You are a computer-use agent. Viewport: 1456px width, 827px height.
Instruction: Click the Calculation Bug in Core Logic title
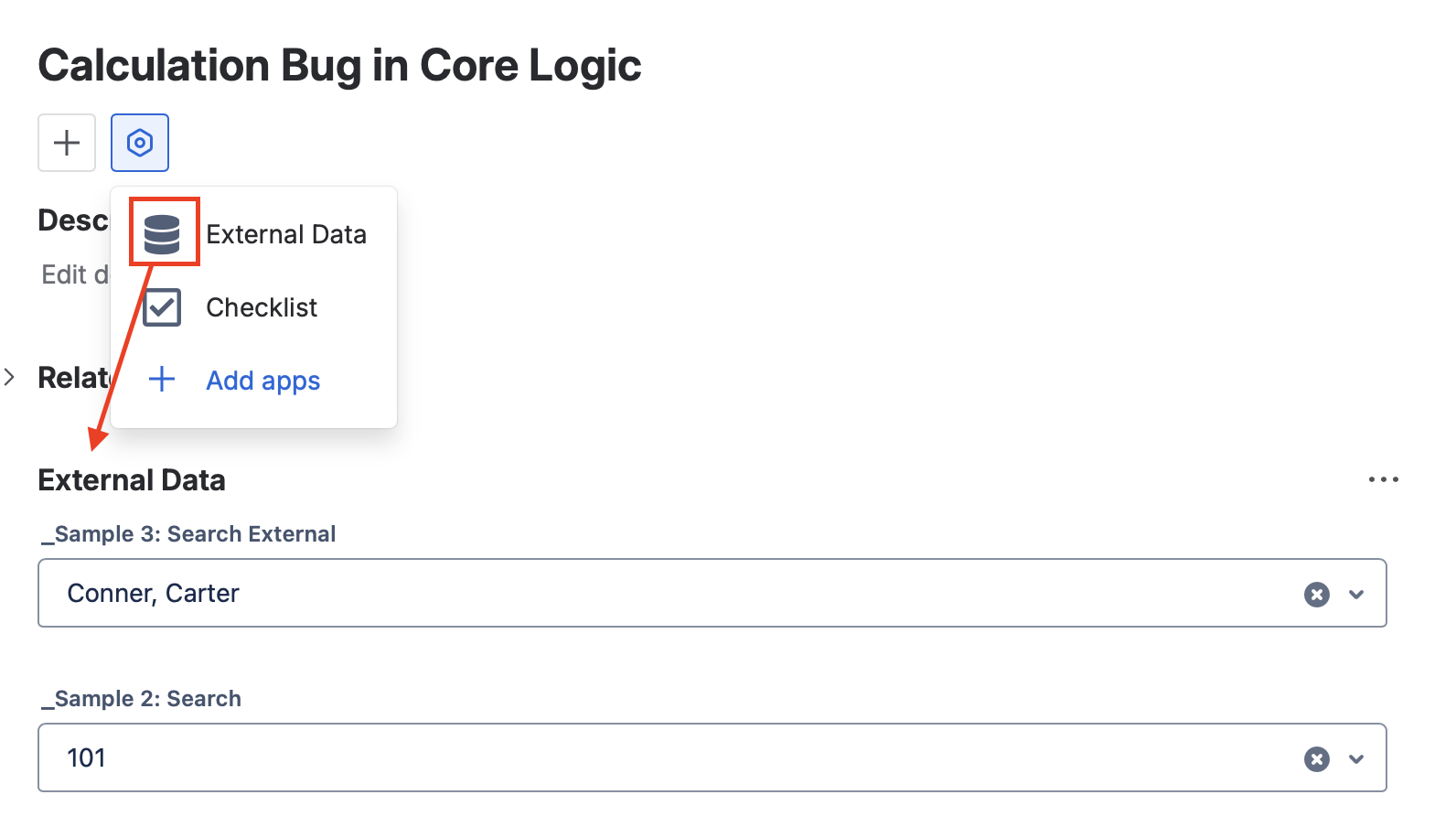tap(339, 66)
